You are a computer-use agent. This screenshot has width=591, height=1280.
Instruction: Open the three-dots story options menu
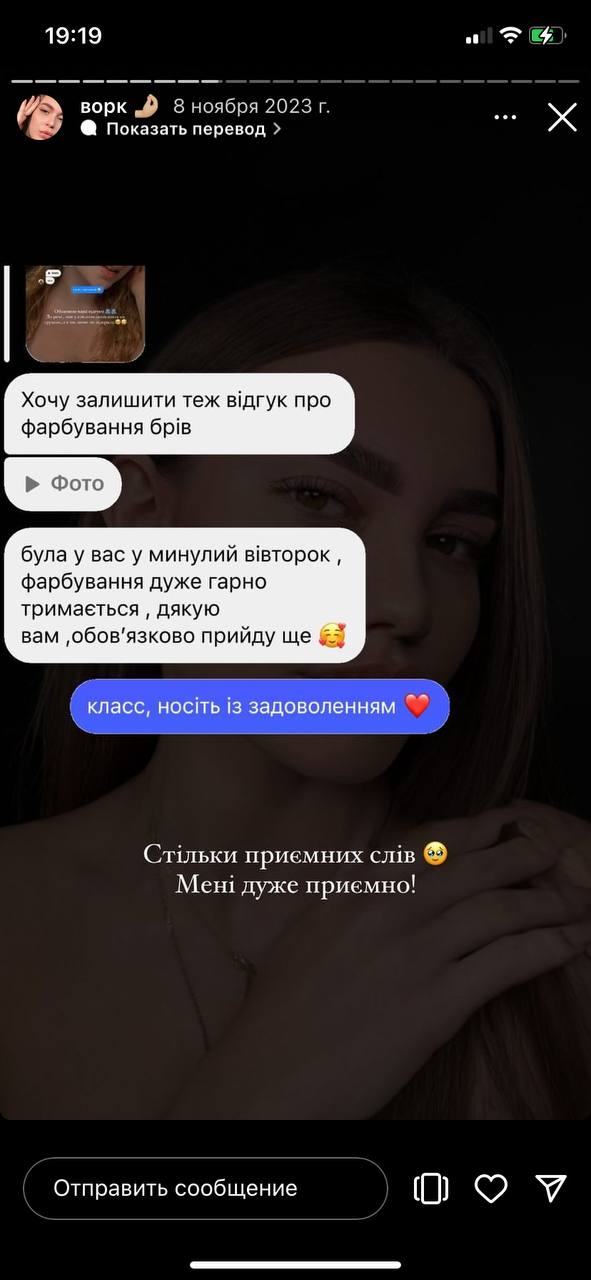(506, 118)
